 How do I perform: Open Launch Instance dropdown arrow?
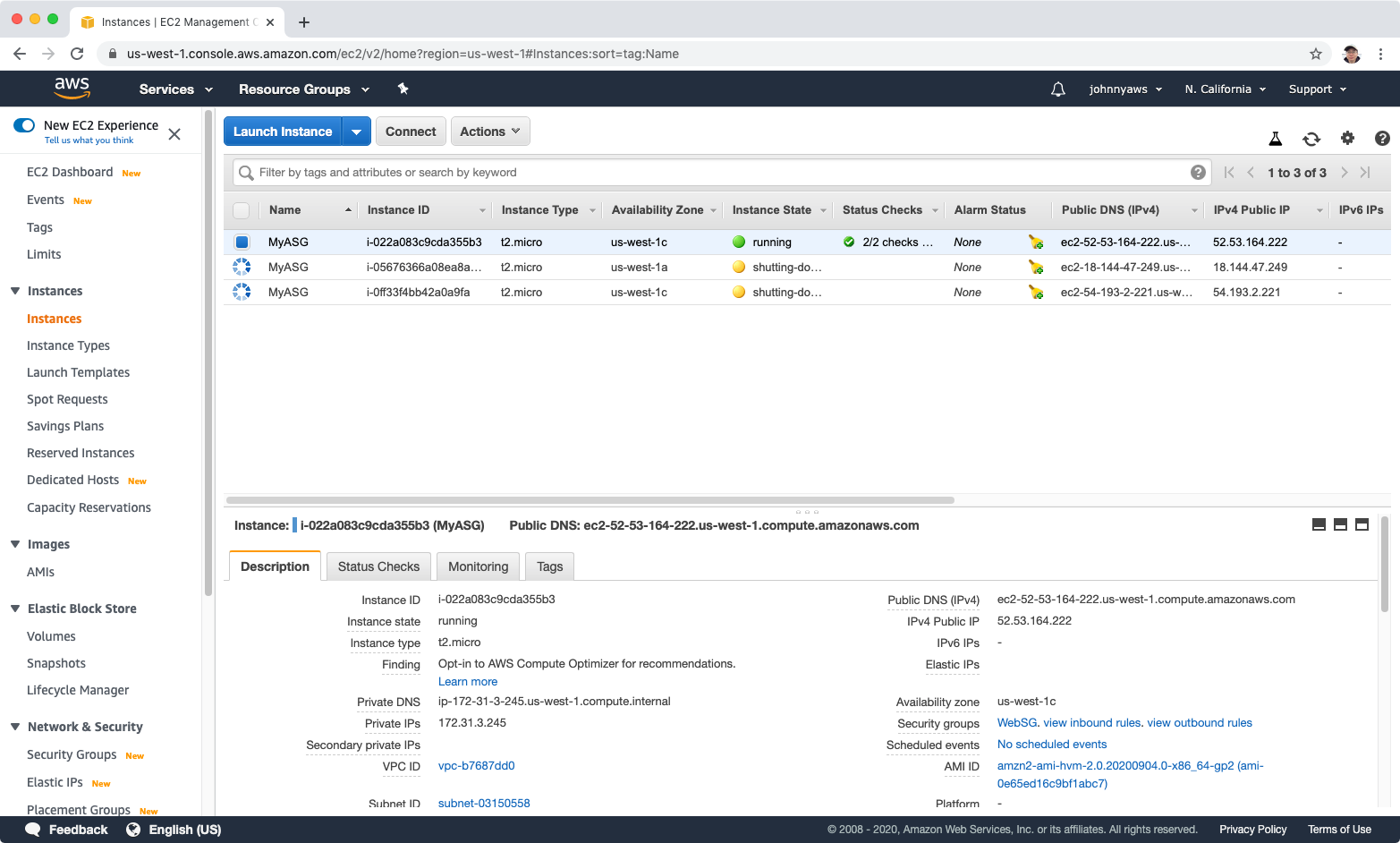point(356,132)
